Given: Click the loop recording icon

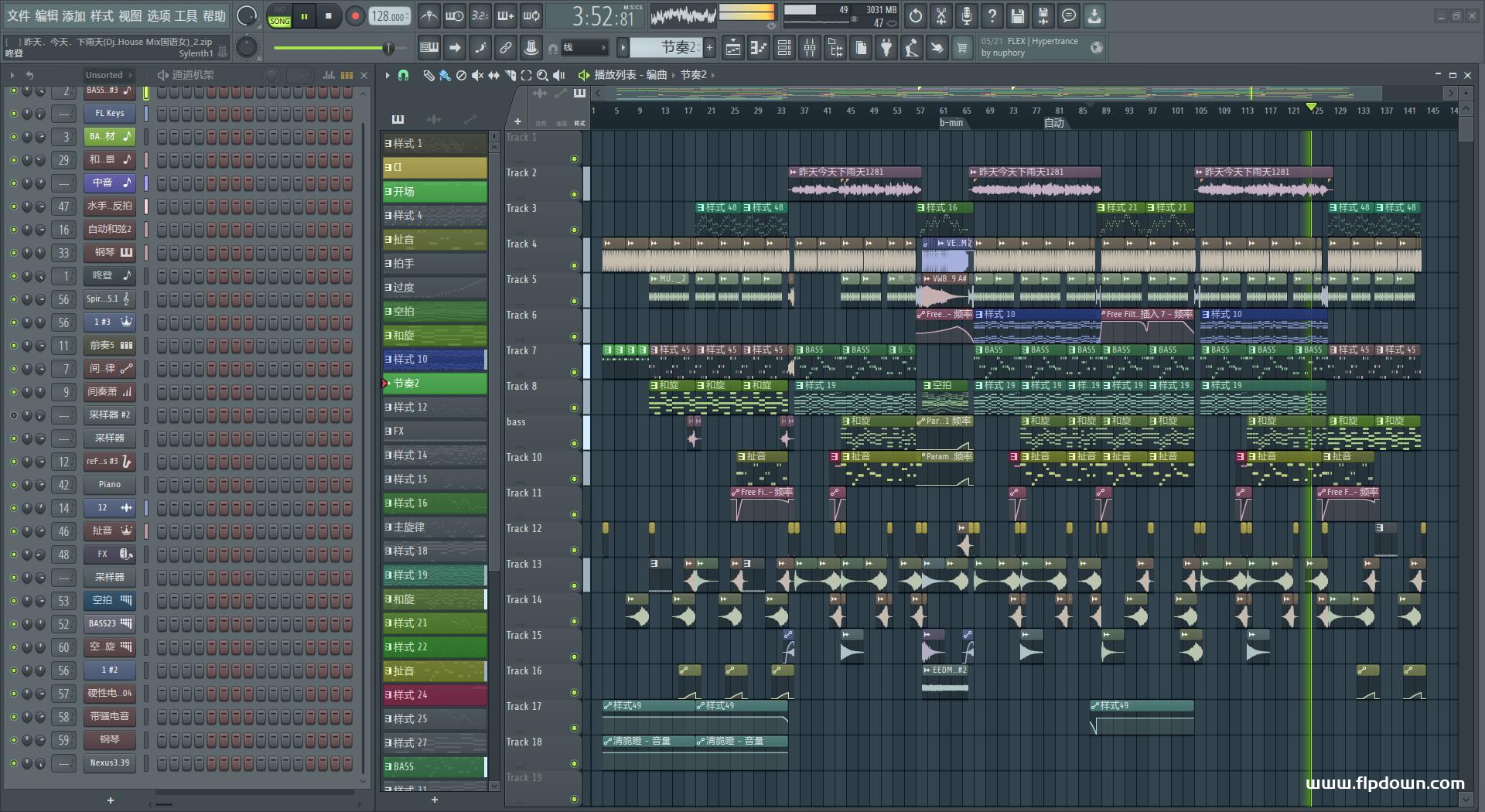Looking at the screenshot, I should (x=531, y=15).
